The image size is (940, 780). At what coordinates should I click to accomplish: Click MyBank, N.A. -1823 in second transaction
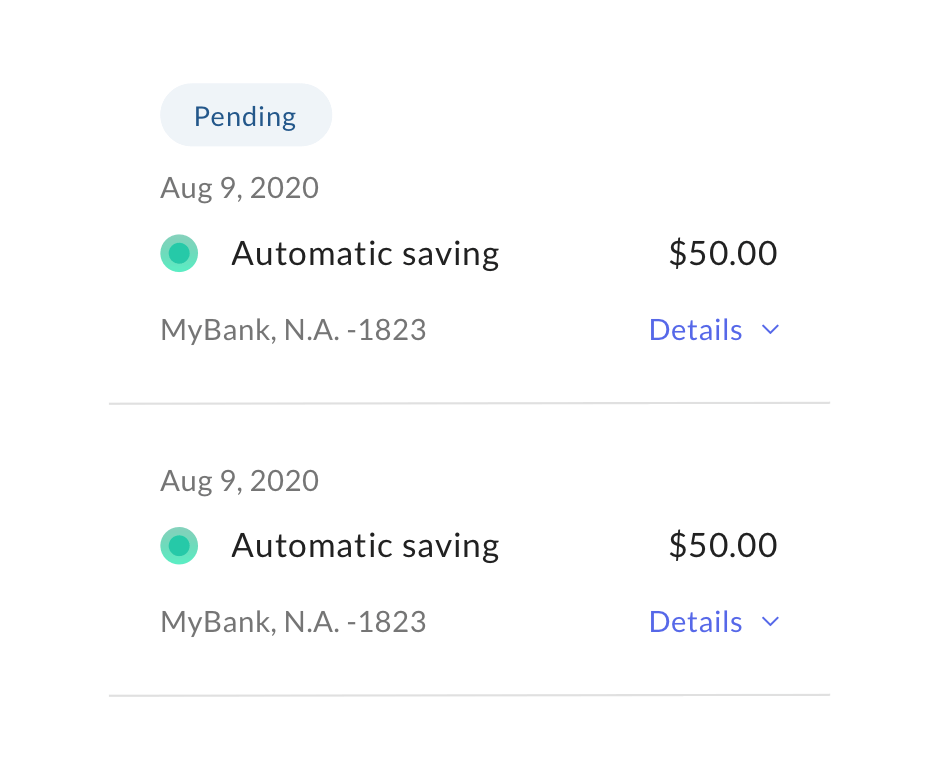pos(293,622)
